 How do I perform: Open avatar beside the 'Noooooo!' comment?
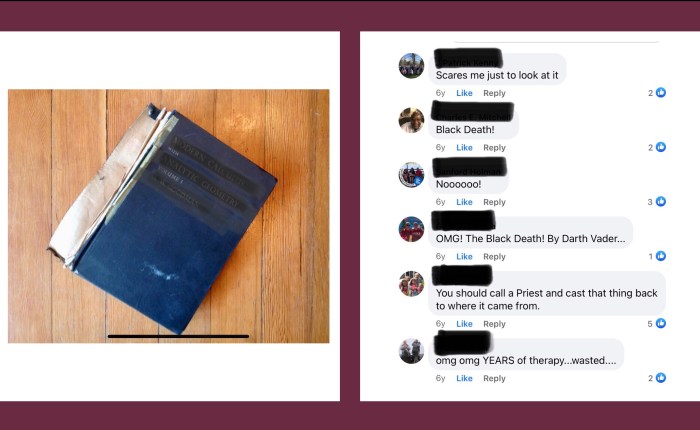[x=411, y=175]
